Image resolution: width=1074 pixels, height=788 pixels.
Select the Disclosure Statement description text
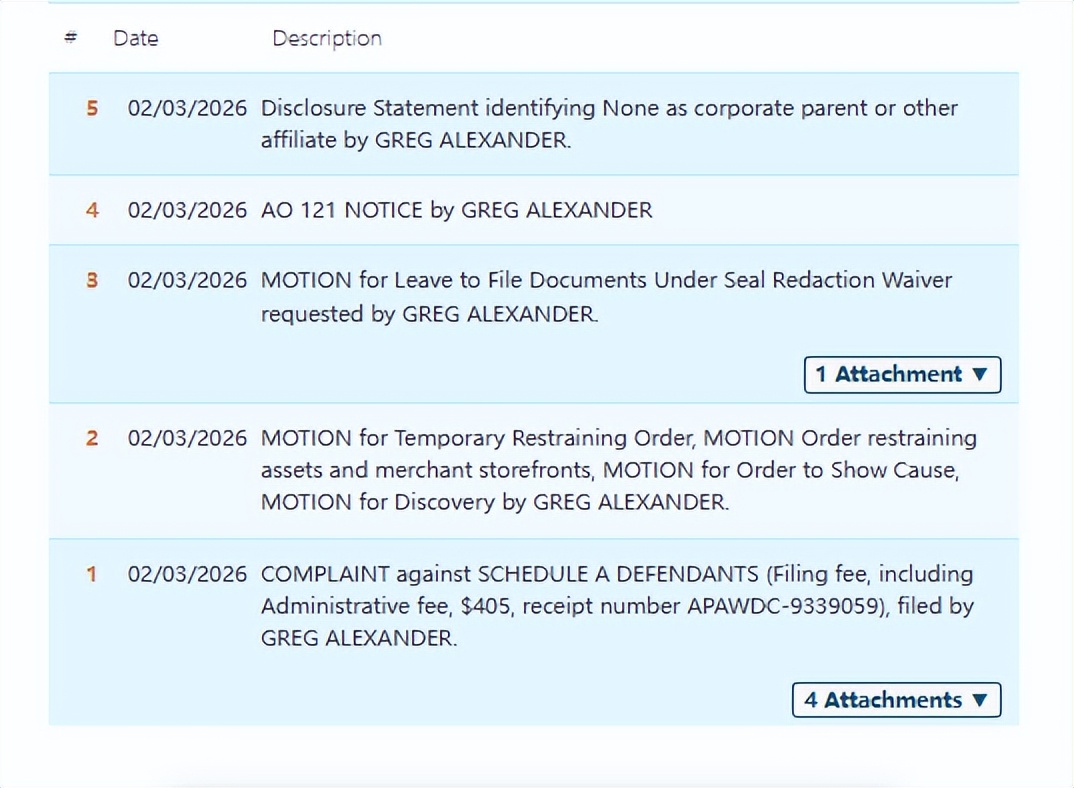coord(608,124)
